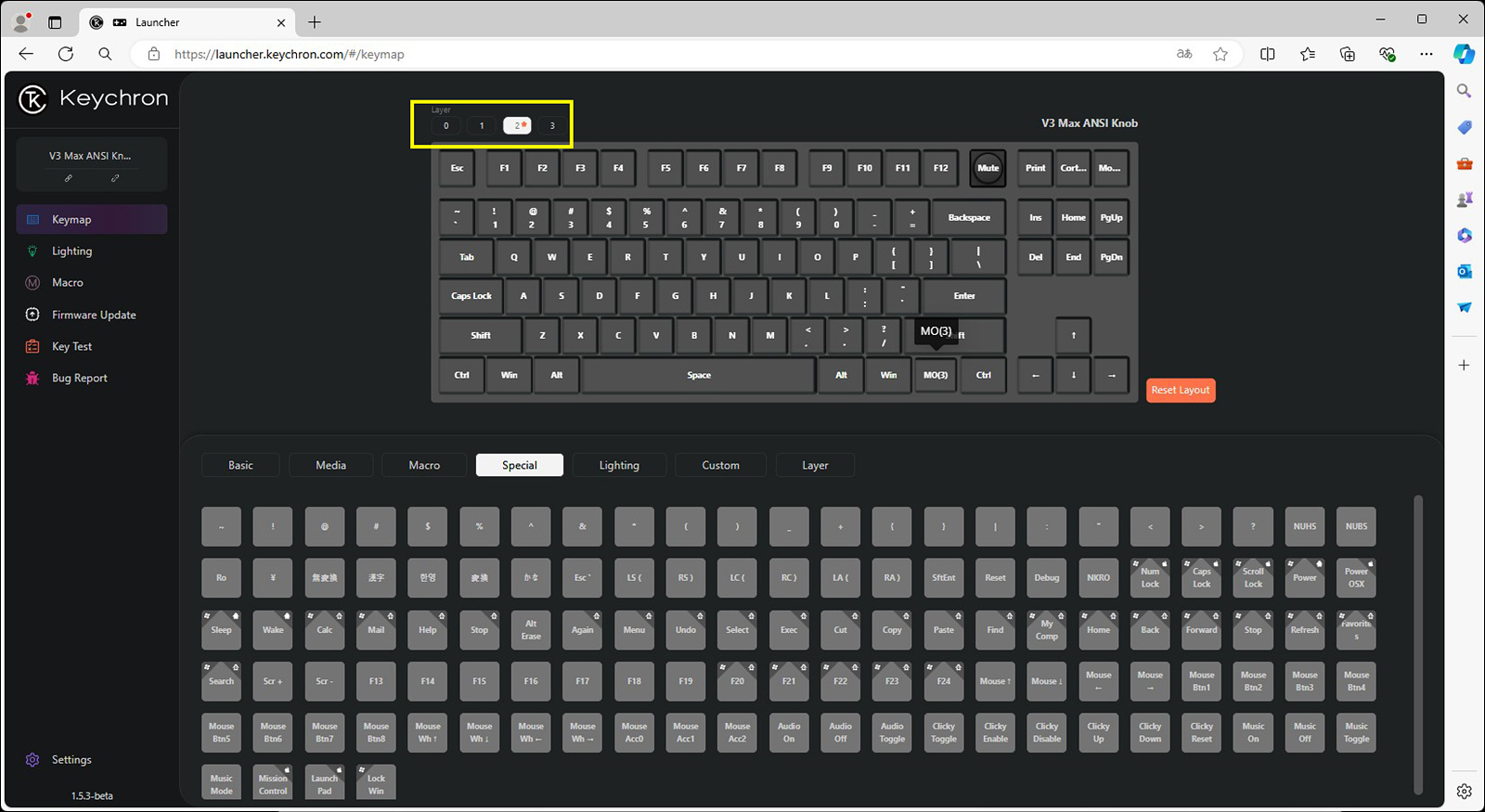Screen dimensions: 1485x812
Task: Switch to the Basic keycode tab
Action: click(x=240, y=465)
